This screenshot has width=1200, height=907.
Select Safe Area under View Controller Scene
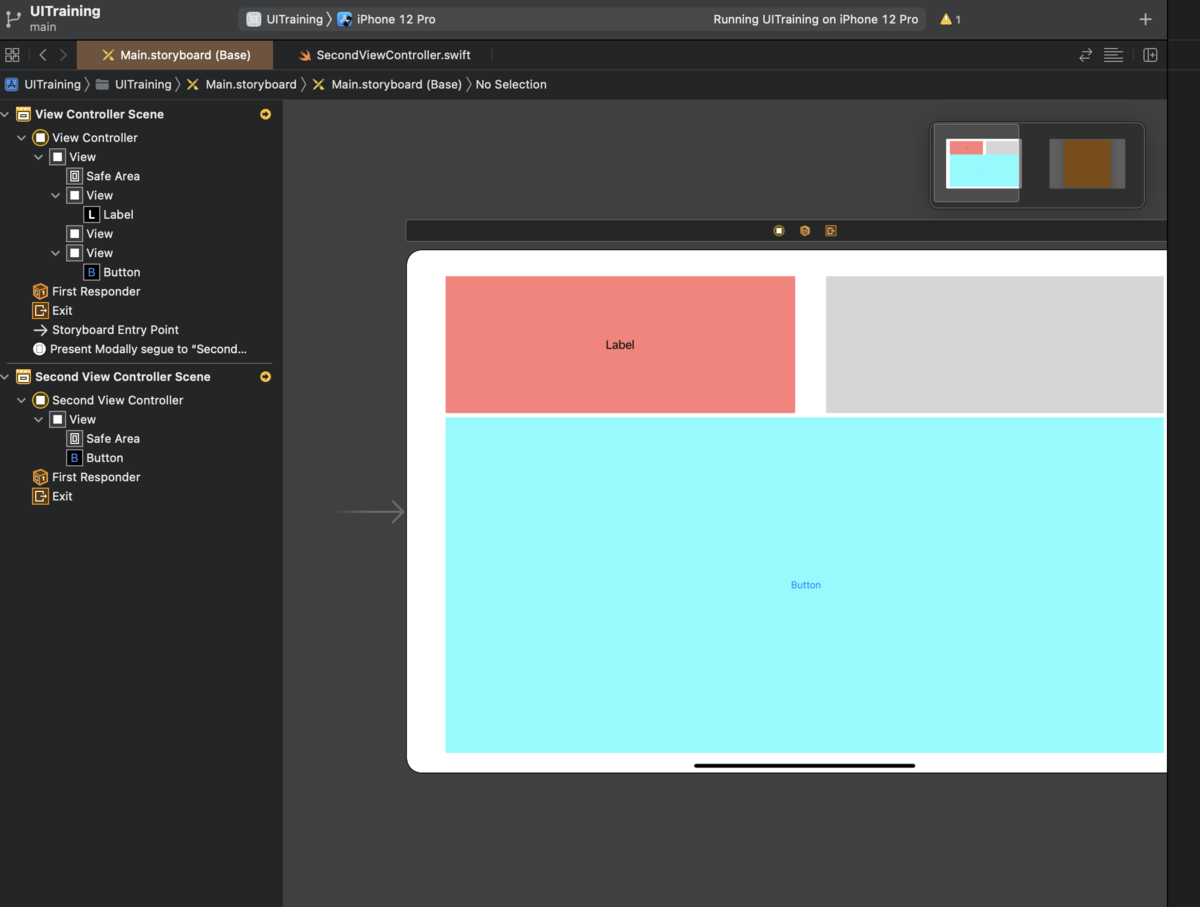[104, 176]
